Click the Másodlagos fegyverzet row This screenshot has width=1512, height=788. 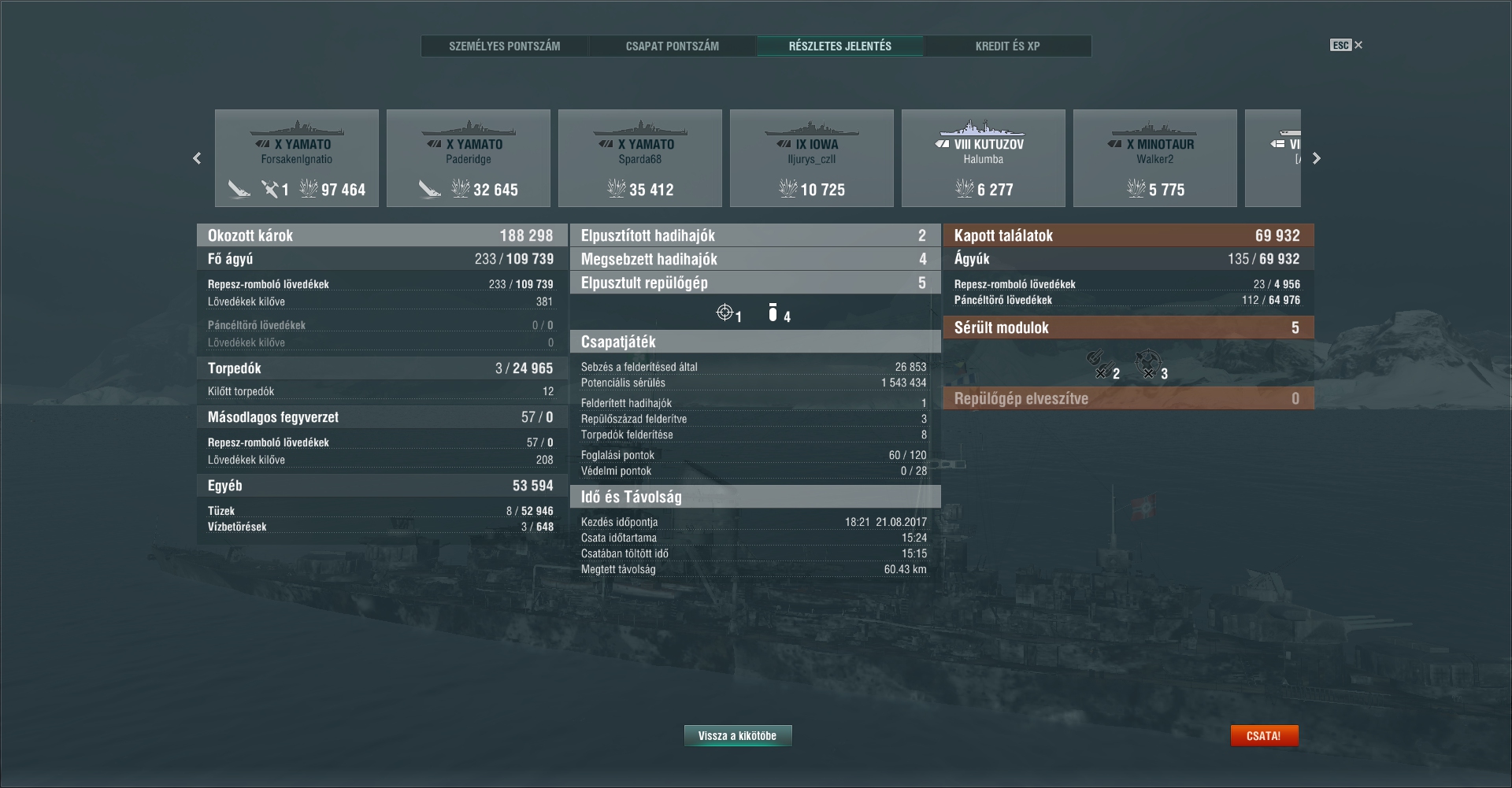pos(382,417)
